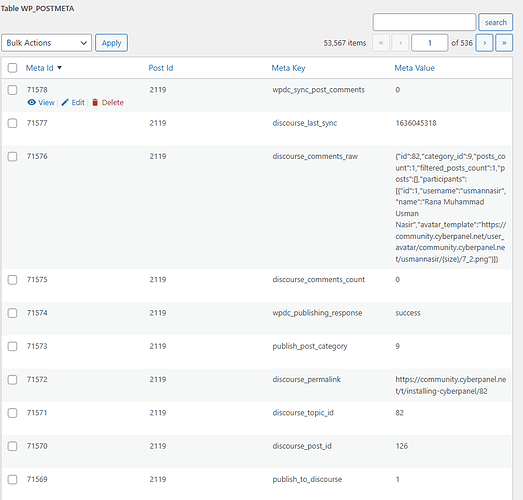Sort by Meta Value column header
The width and height of the screenshot is (523, 500).
(x=415, y=68)
